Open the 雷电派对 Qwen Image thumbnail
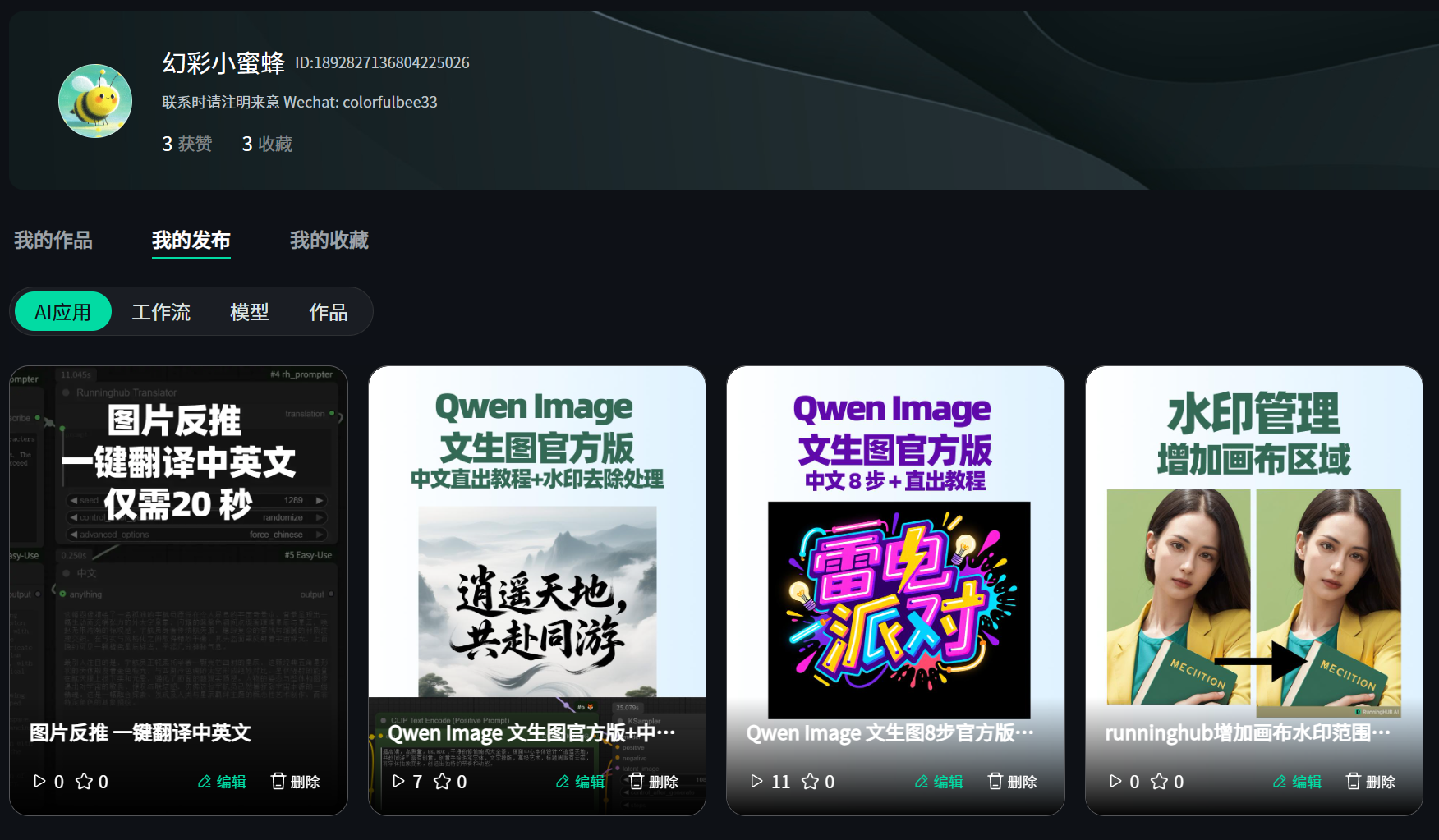 (x=898, y=608)
